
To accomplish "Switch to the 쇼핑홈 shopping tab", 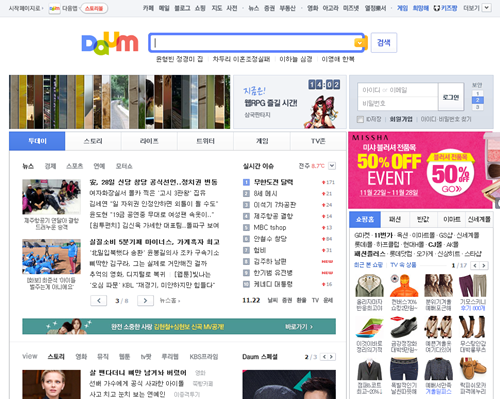I will (x=365, y=219).
